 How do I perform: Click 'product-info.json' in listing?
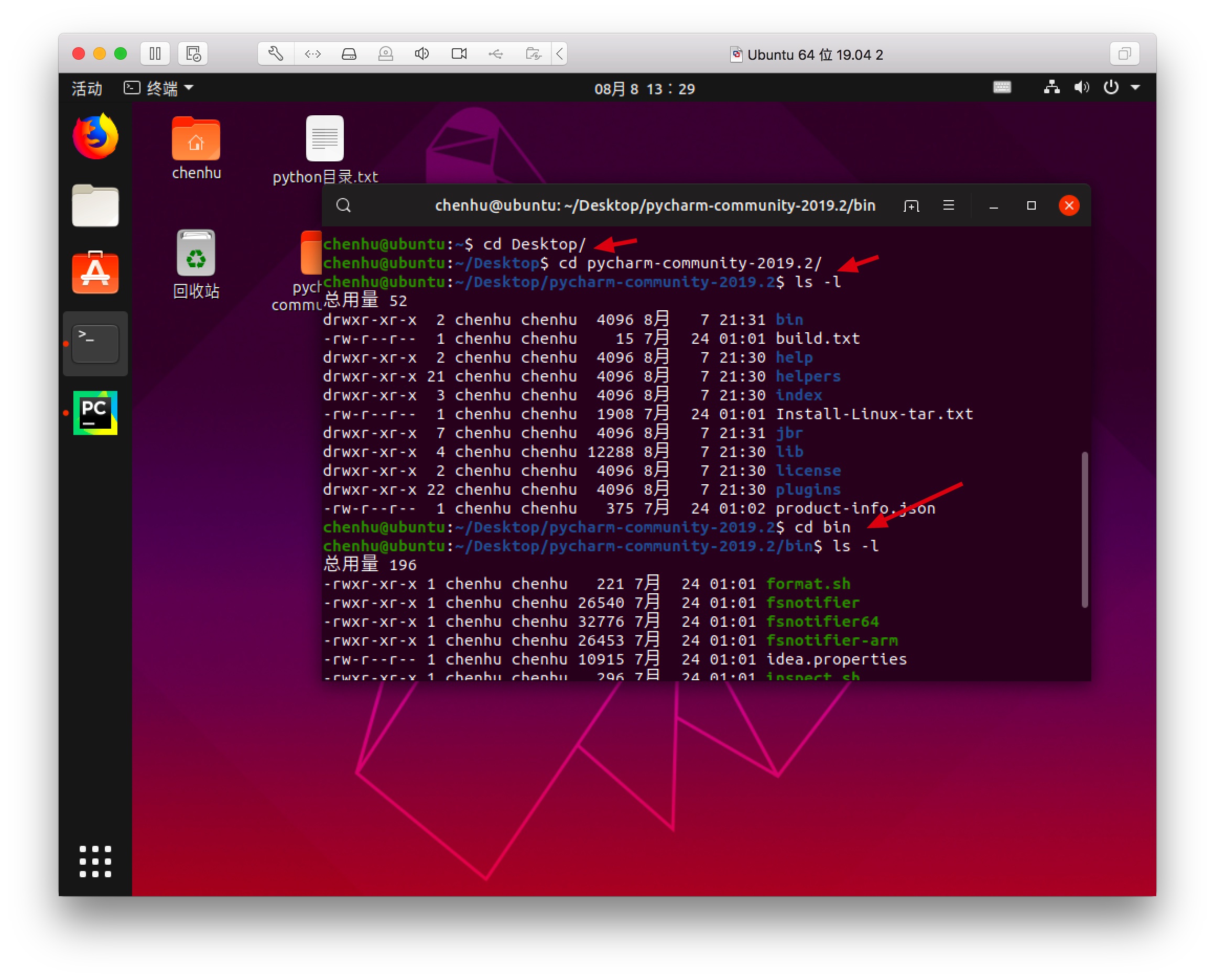click(855, 509)
